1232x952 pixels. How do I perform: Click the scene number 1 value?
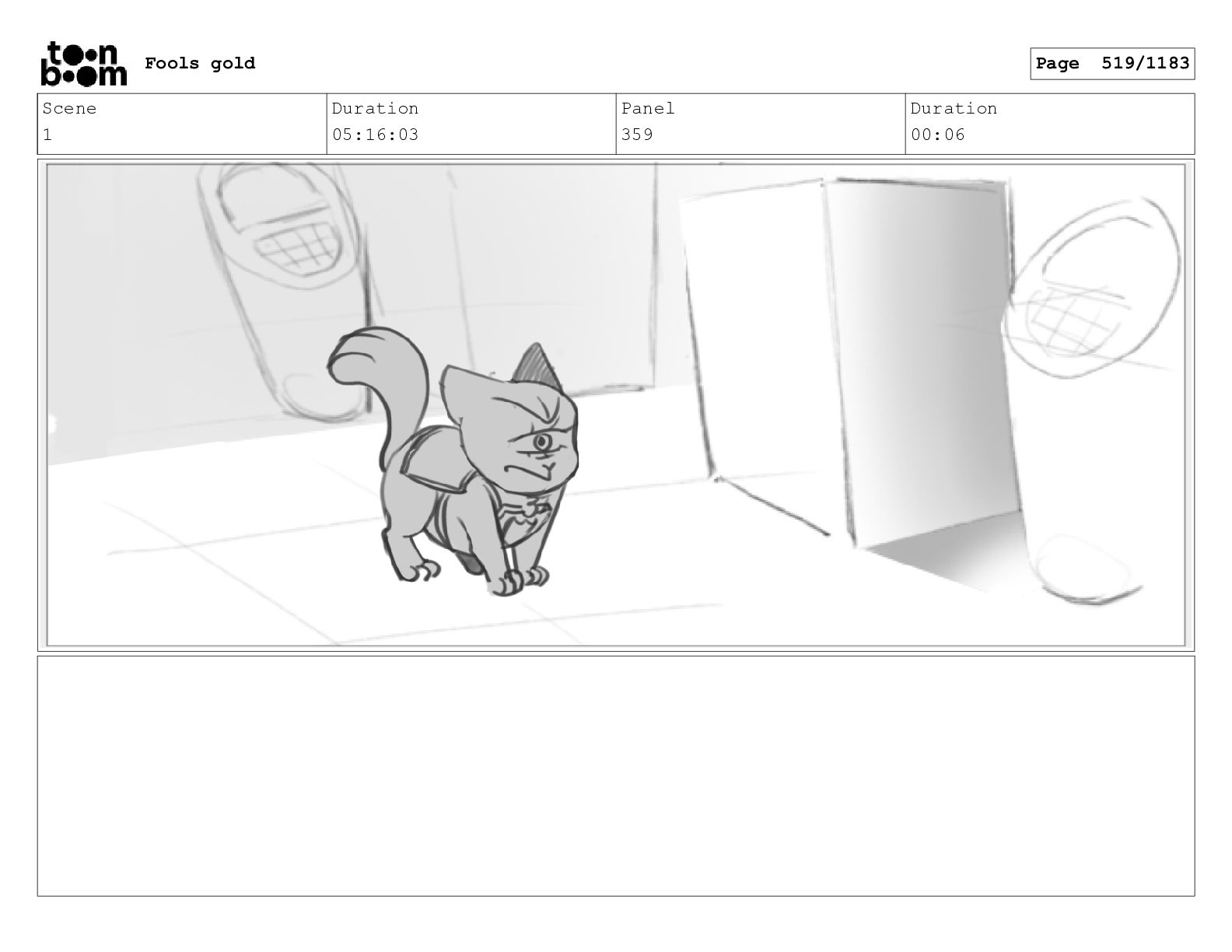pyautogui.click(x=47, y=135)
